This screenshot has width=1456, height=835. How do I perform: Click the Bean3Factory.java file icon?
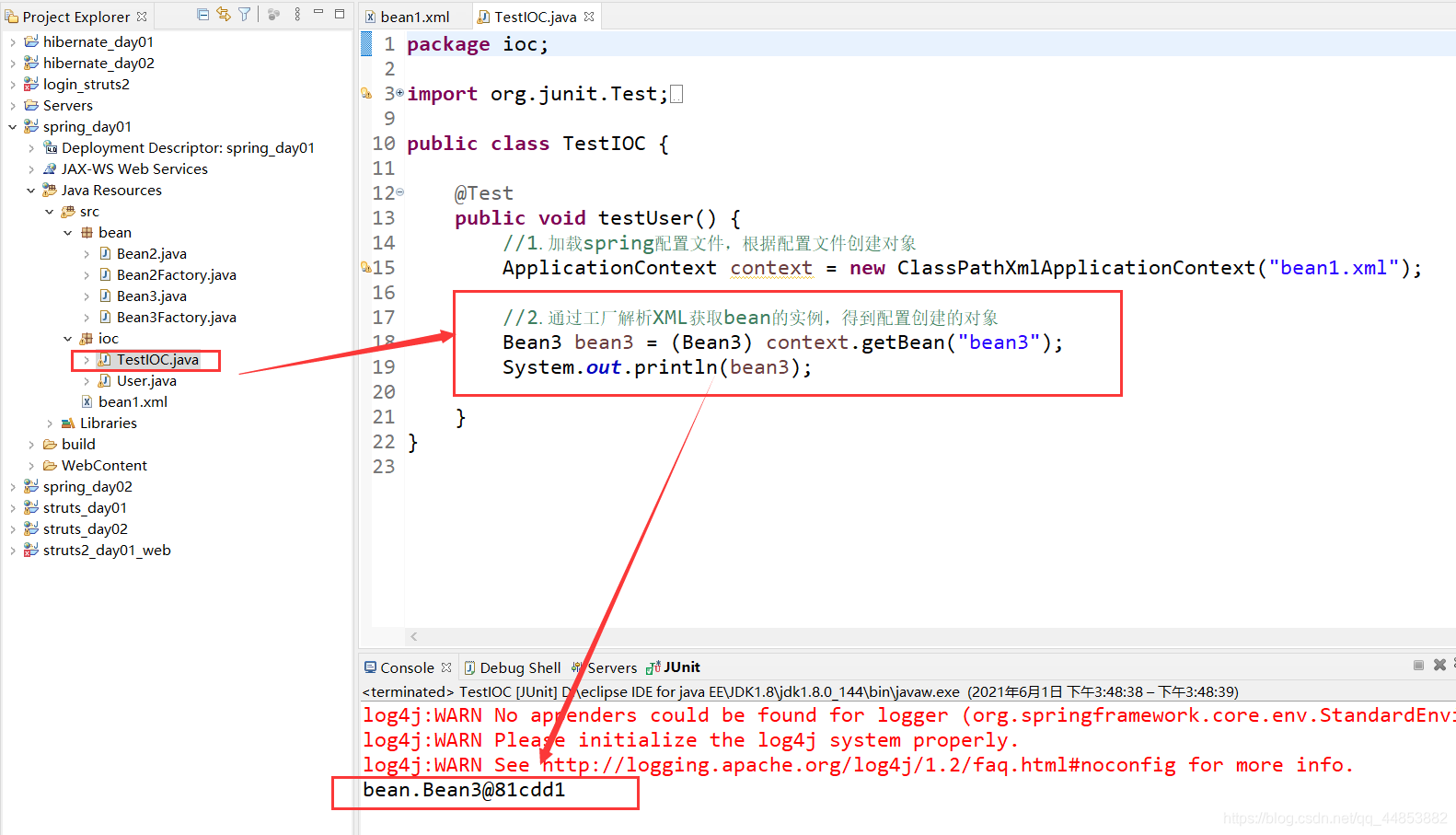105,318
